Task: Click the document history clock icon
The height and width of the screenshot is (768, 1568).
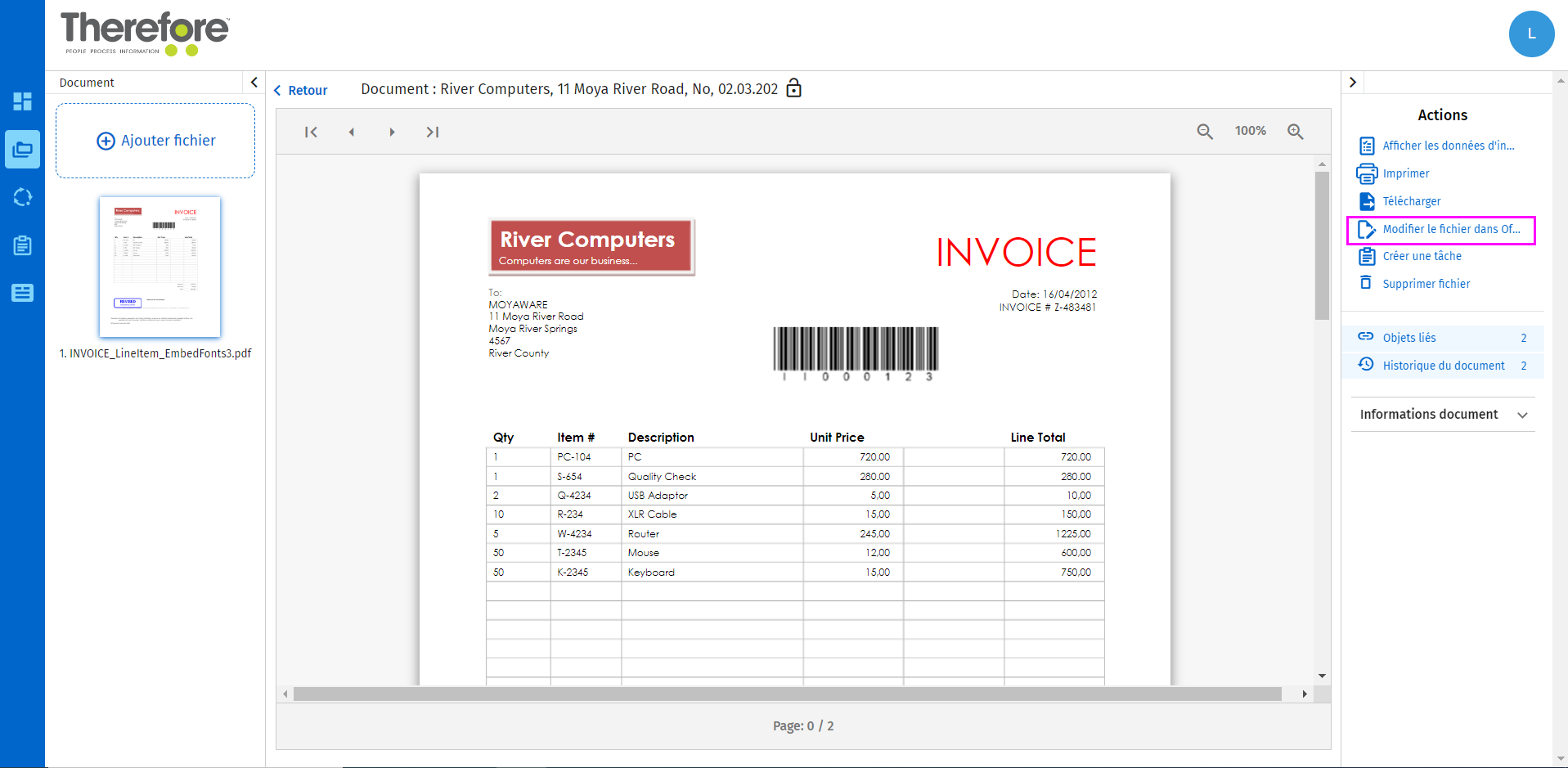Action: 1366,364
